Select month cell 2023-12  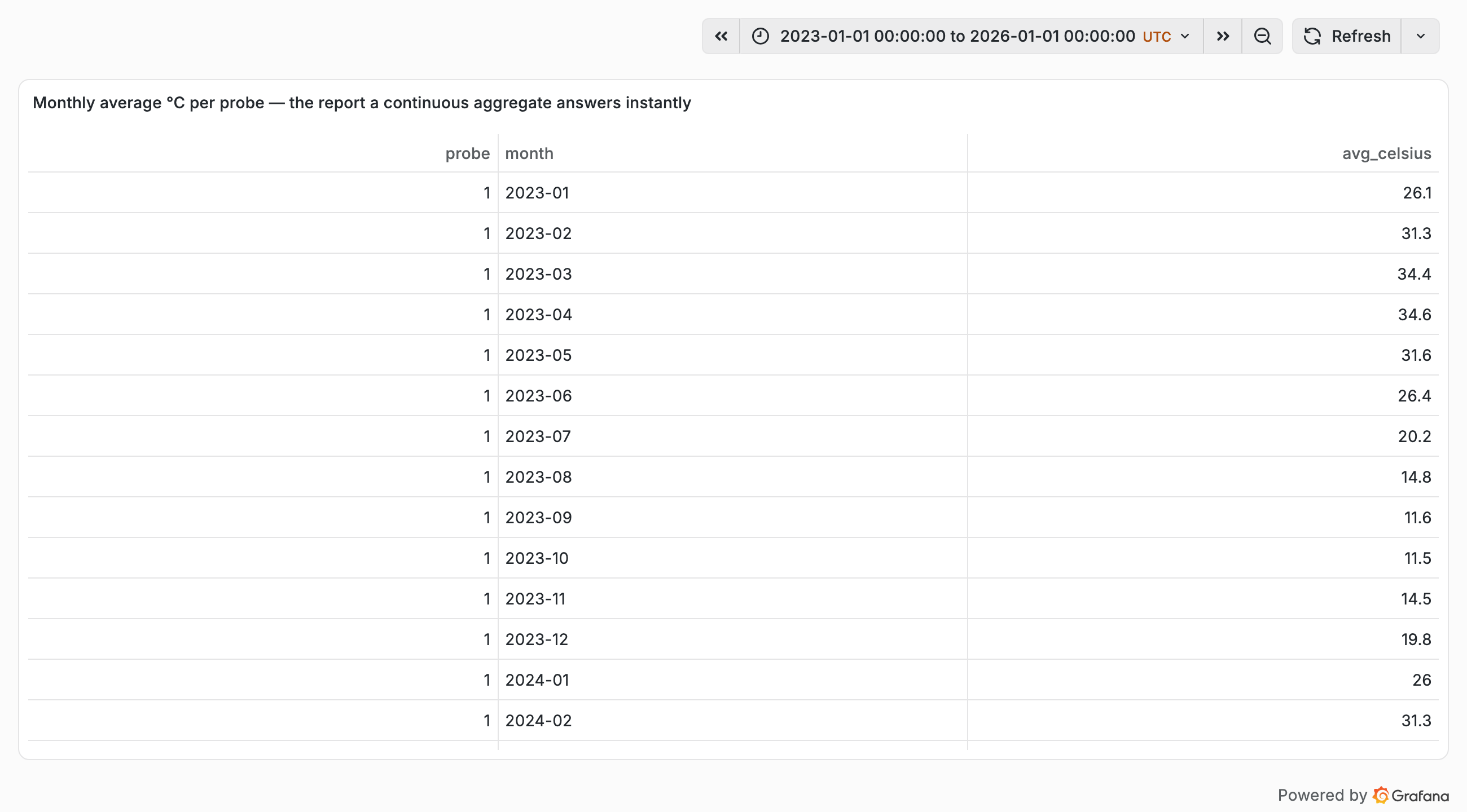click(537, 639)
